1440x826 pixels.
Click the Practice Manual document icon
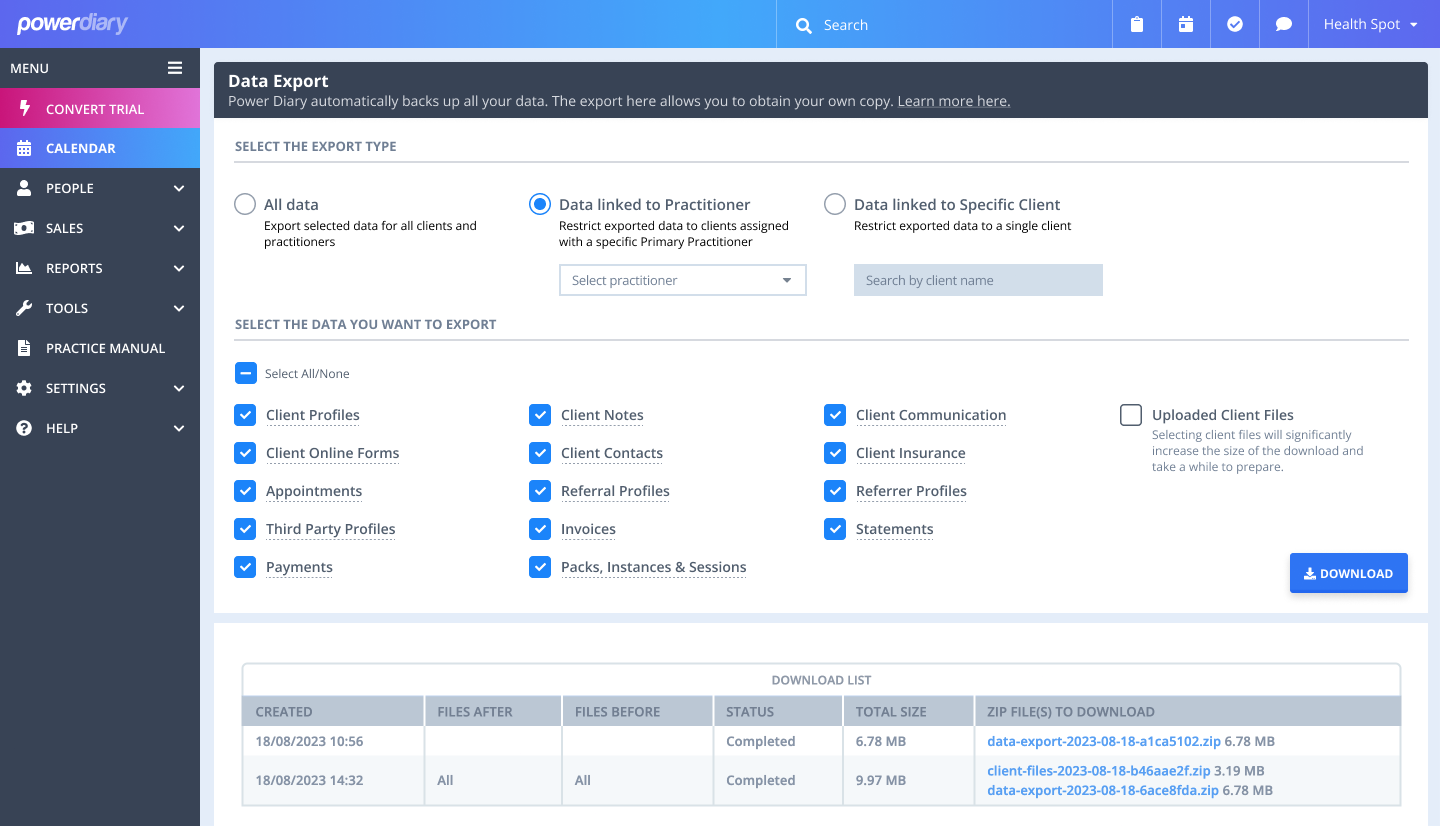24,348
